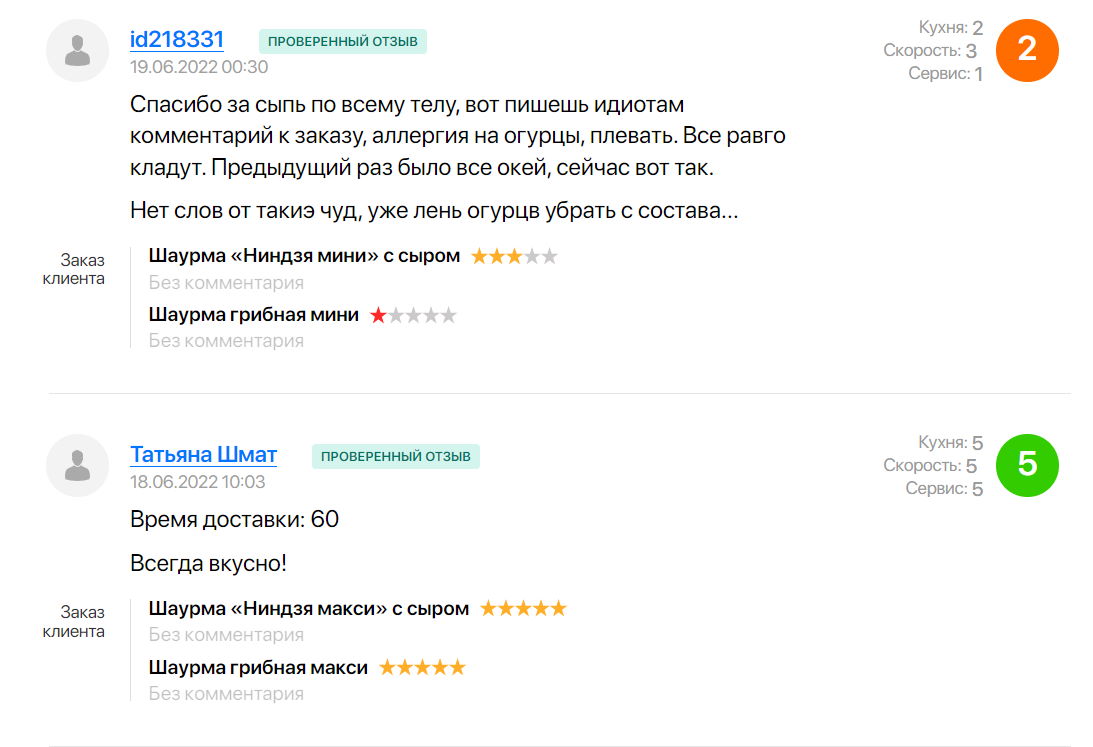Click the red star of Шаурма грибная мини

pos(379,315)
